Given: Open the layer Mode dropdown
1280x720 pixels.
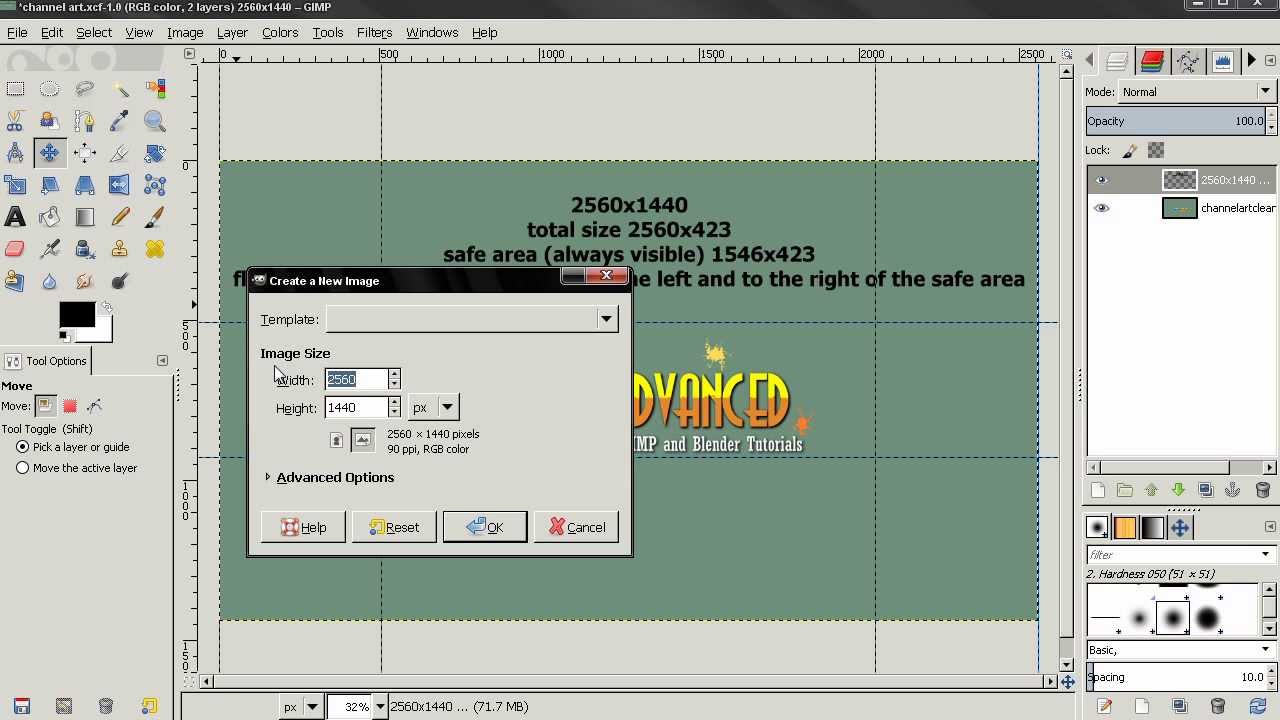Looking at the screenshot, I should 1195,92.
